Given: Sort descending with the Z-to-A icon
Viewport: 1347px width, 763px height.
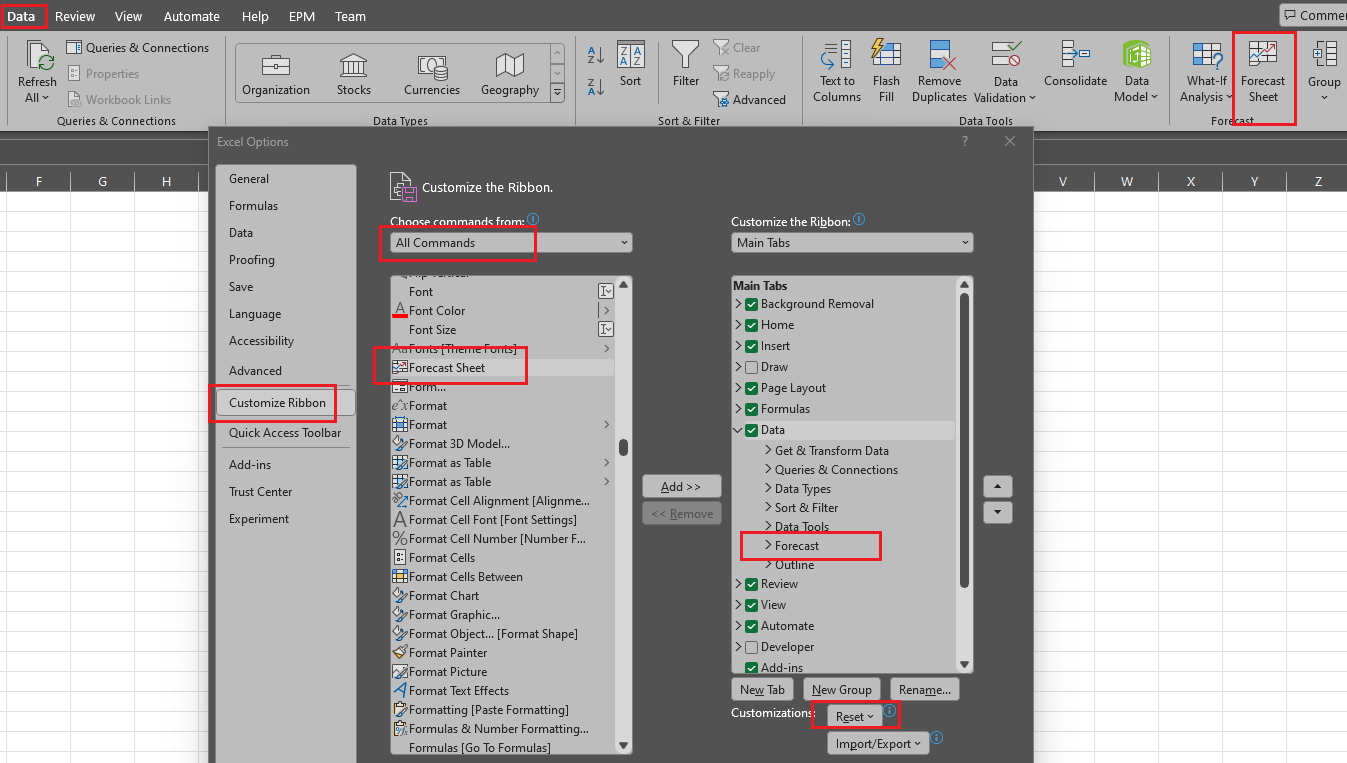Looking at the screenshot, I should [x=596, y=87].
